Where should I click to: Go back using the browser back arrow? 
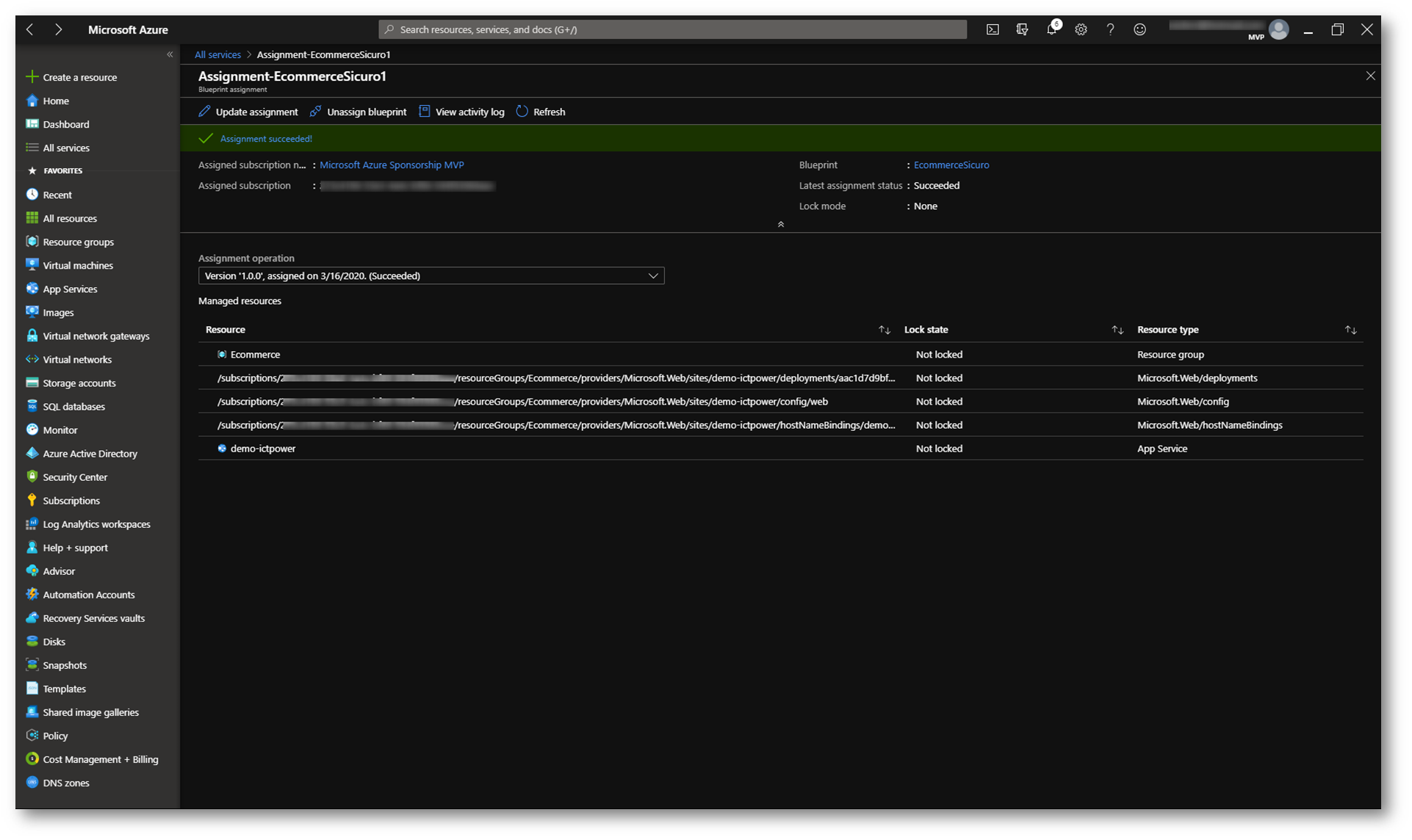[30, 29]
